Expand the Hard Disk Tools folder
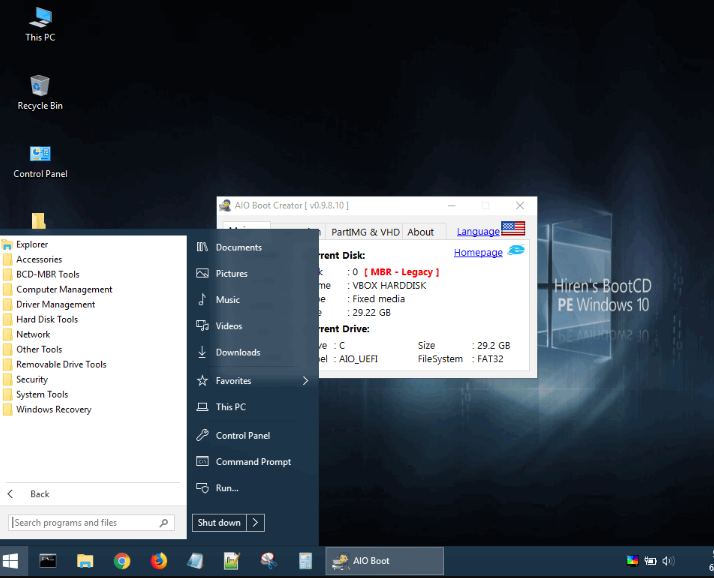The image size is (714, 578). [47, 319]
